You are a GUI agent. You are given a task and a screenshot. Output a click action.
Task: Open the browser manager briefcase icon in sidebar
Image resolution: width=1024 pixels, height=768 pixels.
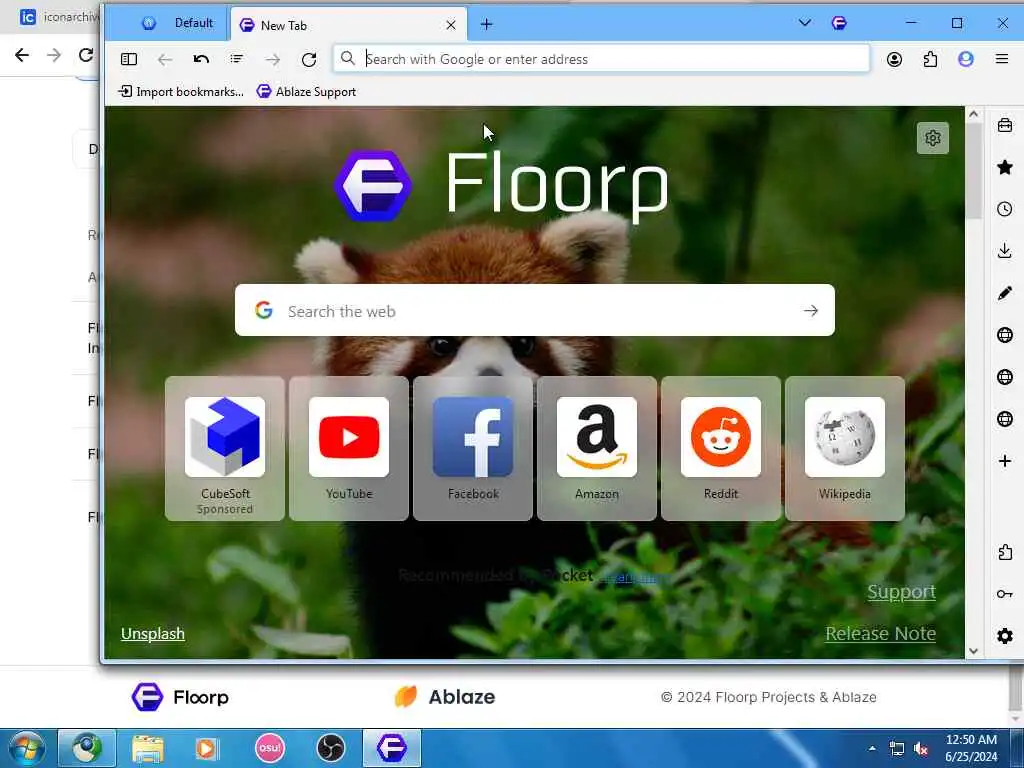point(1005,125)
